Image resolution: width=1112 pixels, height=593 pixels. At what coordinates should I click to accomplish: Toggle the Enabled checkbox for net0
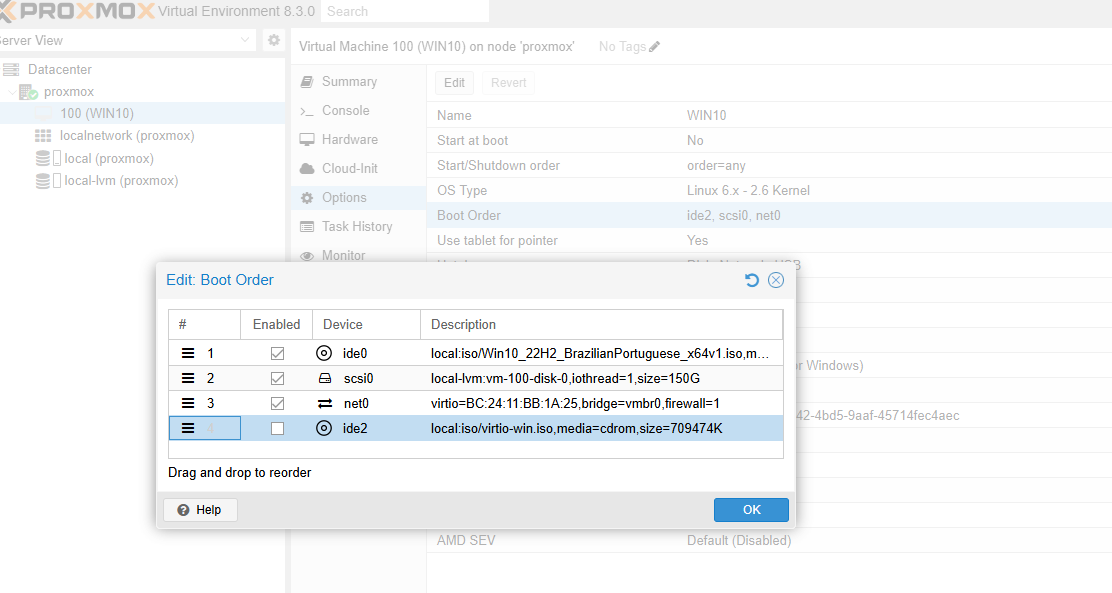tap(277, 403)
